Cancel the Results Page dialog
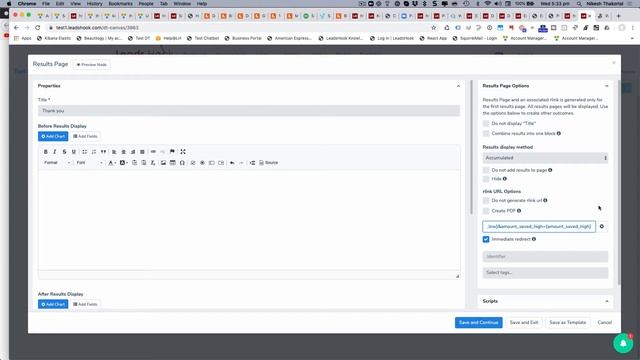The width and height of the screenshot is (640, 360). (x=604, y=322)
